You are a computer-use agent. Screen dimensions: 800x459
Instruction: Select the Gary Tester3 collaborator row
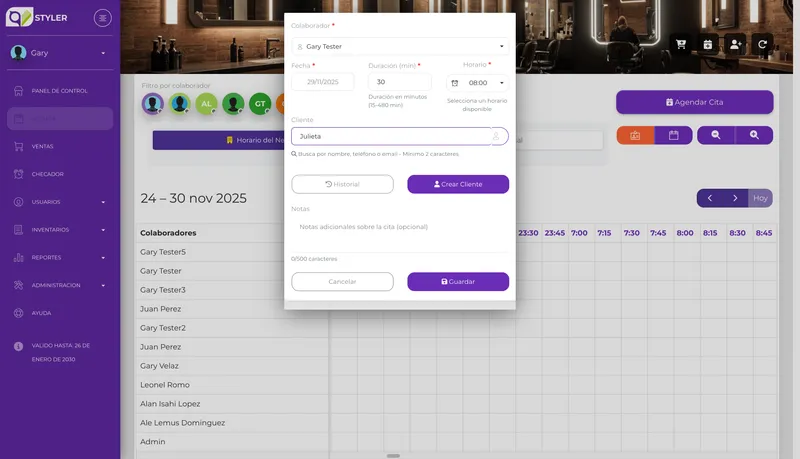click(232, 290)
